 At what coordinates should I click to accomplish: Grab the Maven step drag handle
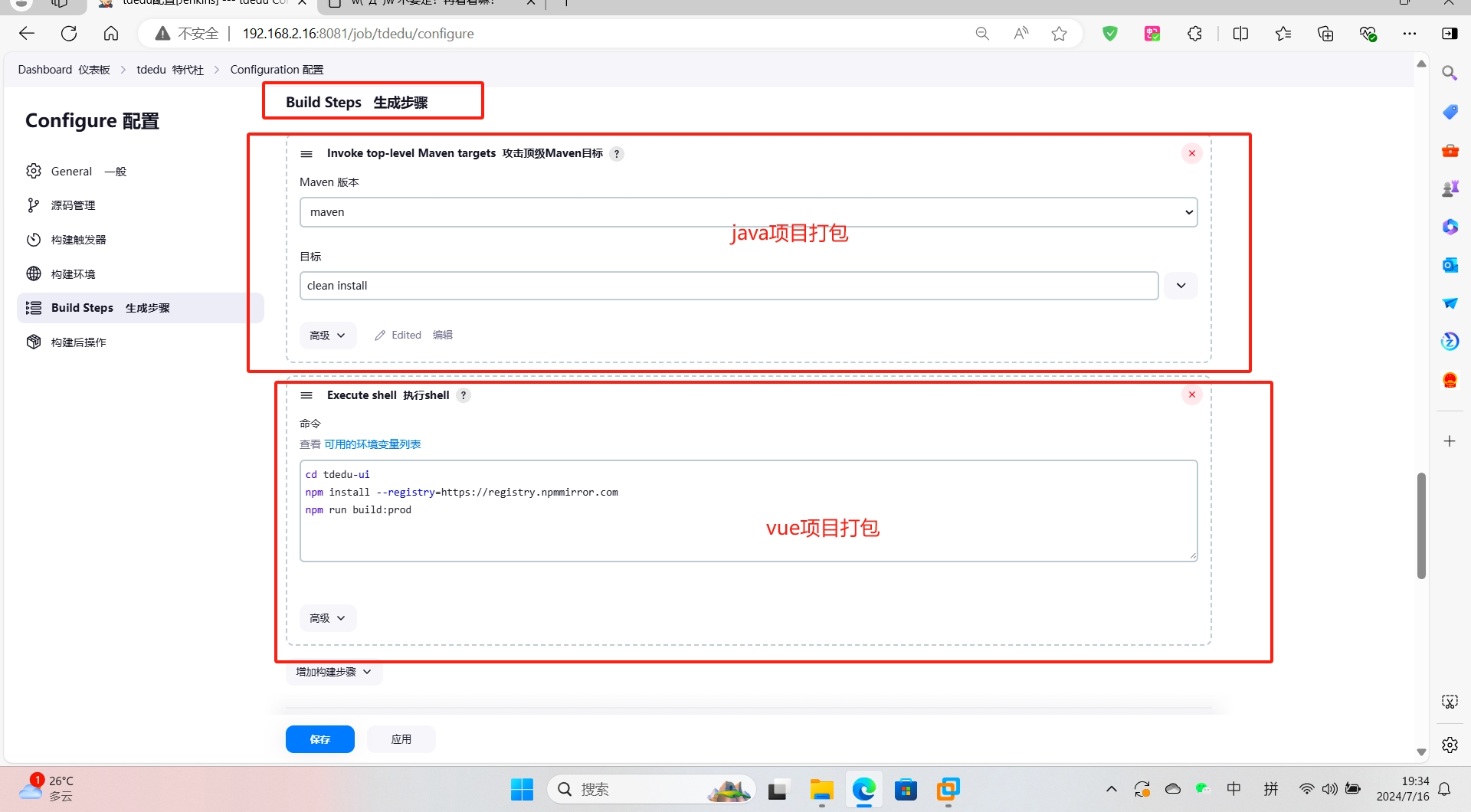pos(306,154)
